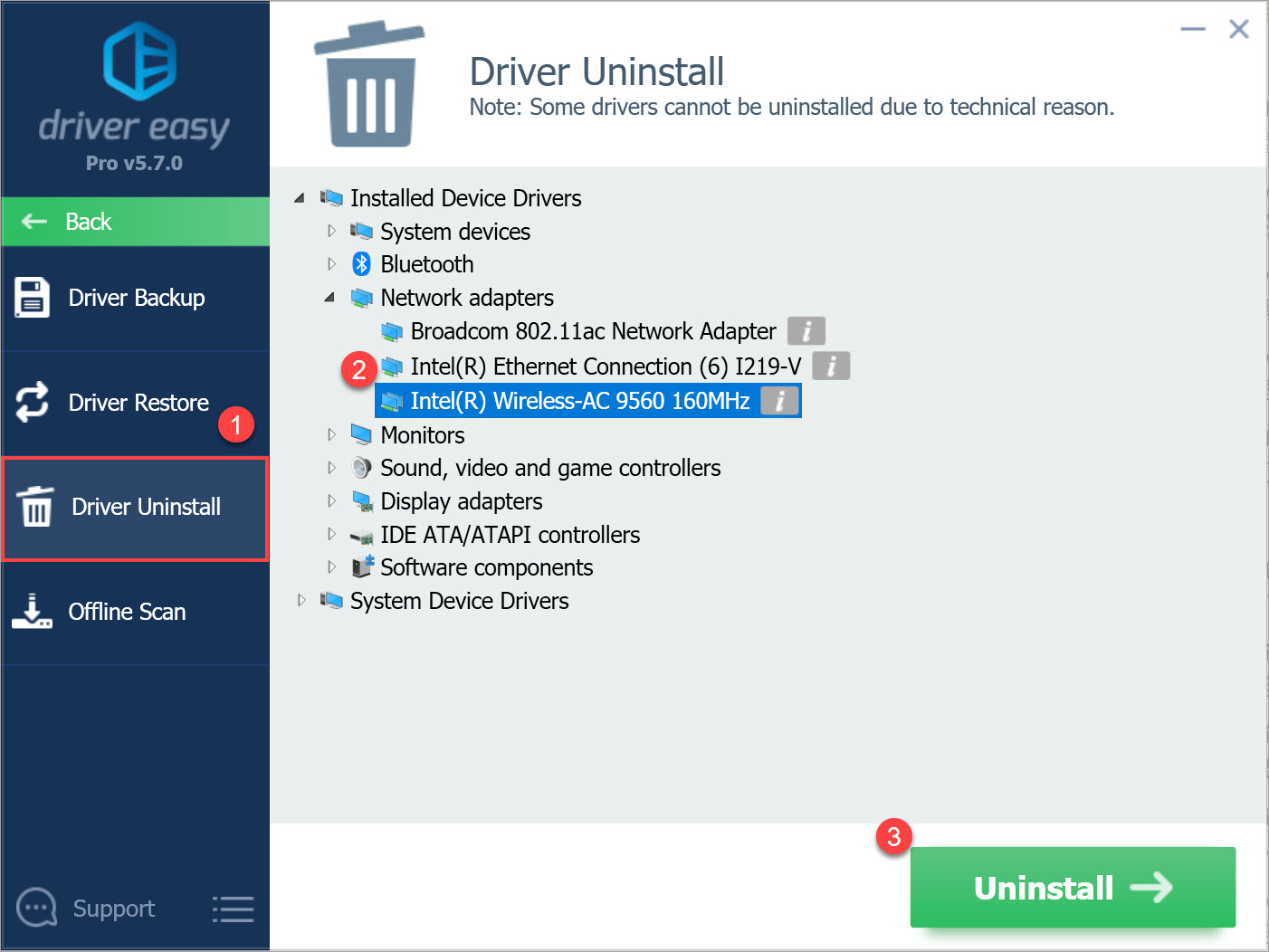Select the Installed Device Drivers label

(466, 198)
